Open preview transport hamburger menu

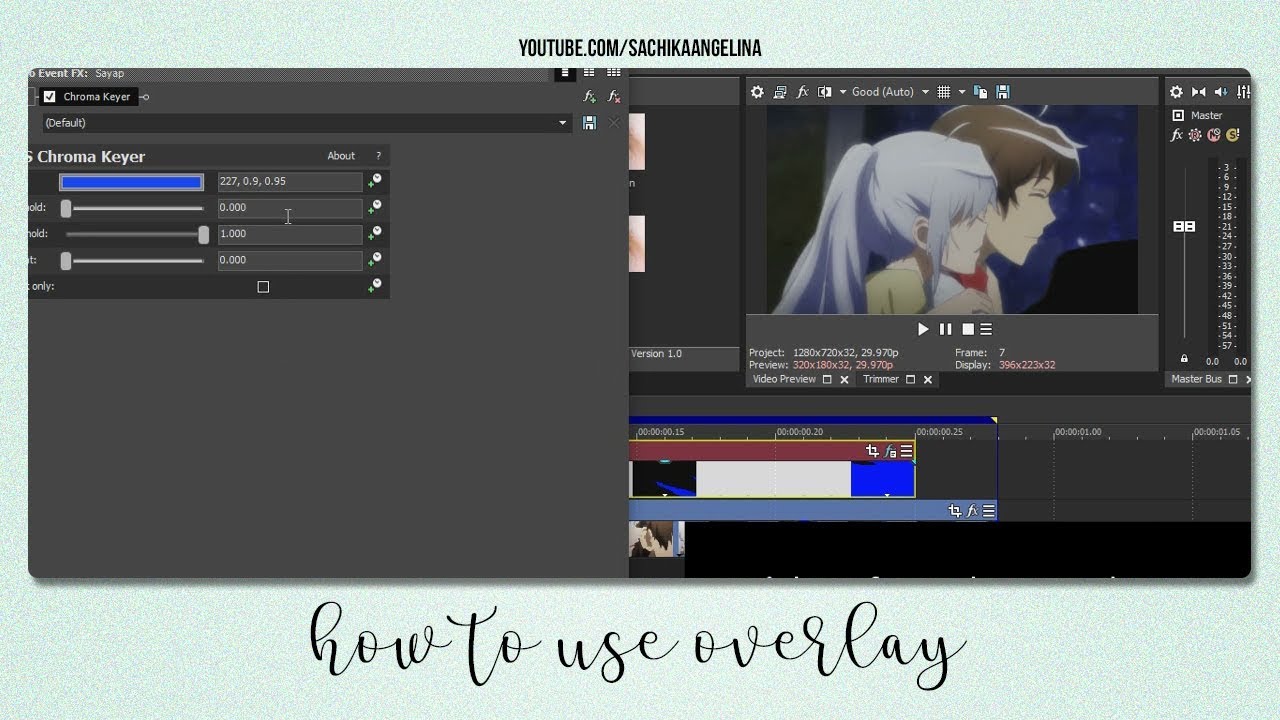986,329
